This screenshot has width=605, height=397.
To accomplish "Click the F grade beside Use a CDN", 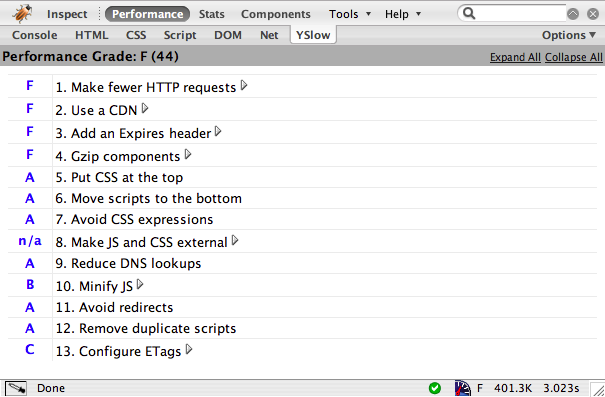I will point(30,109).
